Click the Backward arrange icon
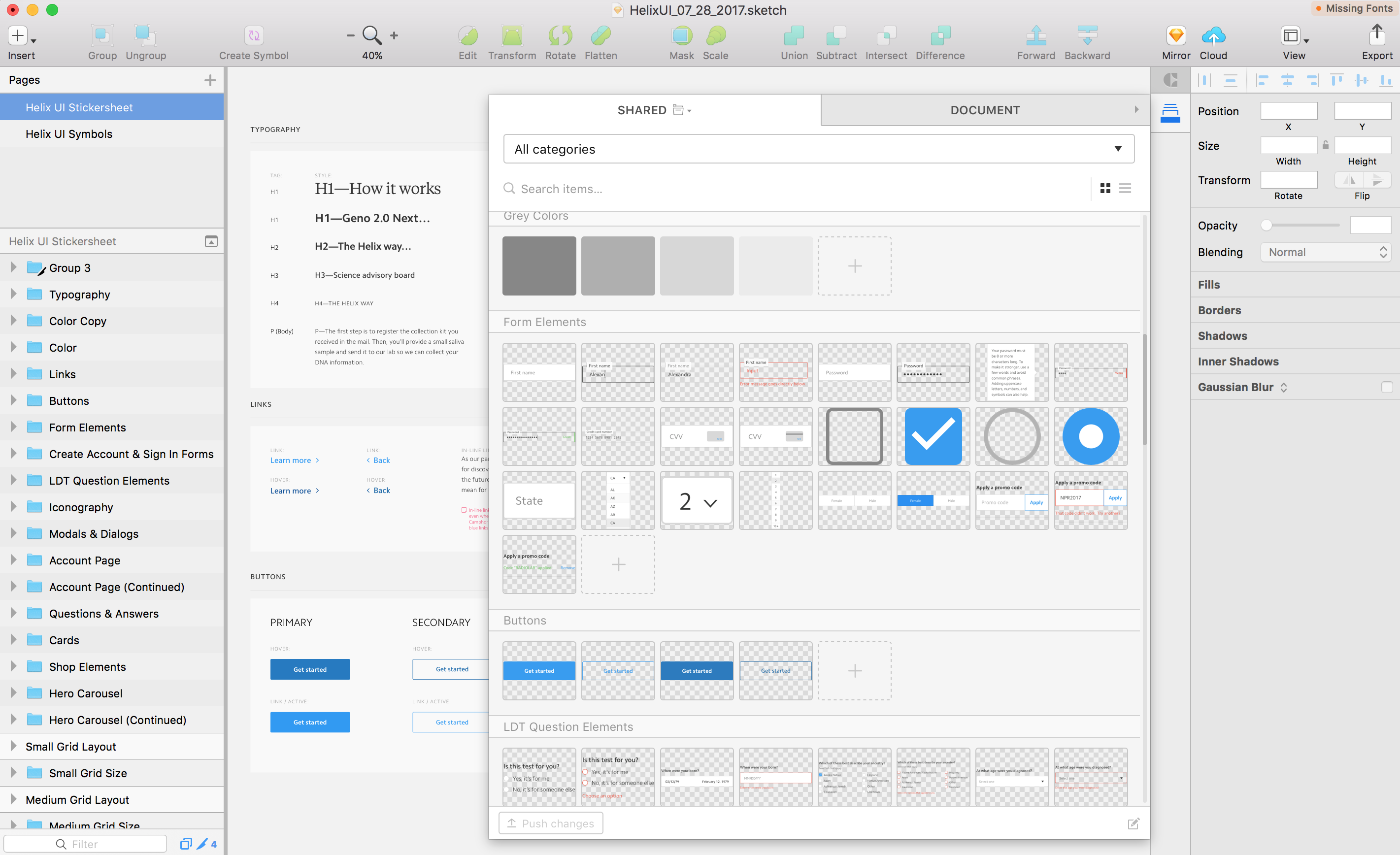The height and width of the screenshot is (855, 1400). click(x=1087, y=36)
